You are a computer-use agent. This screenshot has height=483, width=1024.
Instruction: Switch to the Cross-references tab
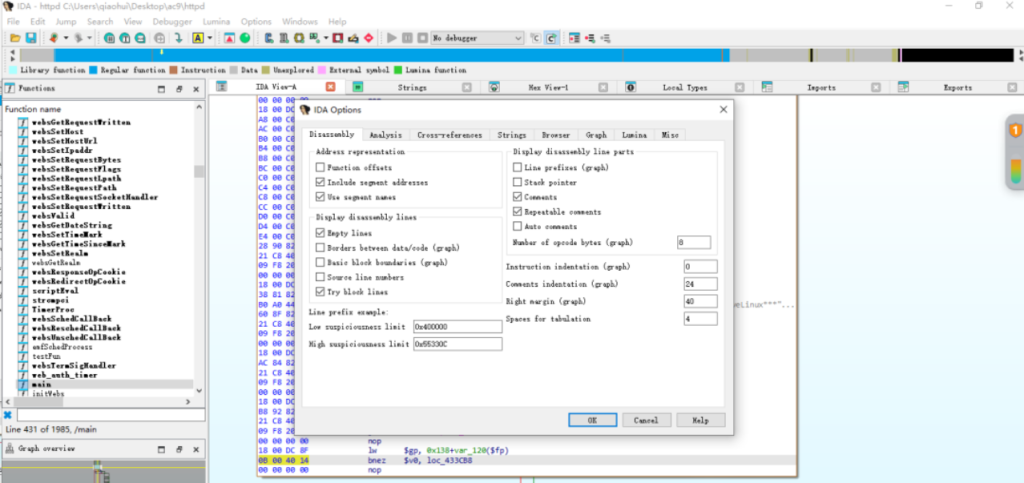point(449,134)
